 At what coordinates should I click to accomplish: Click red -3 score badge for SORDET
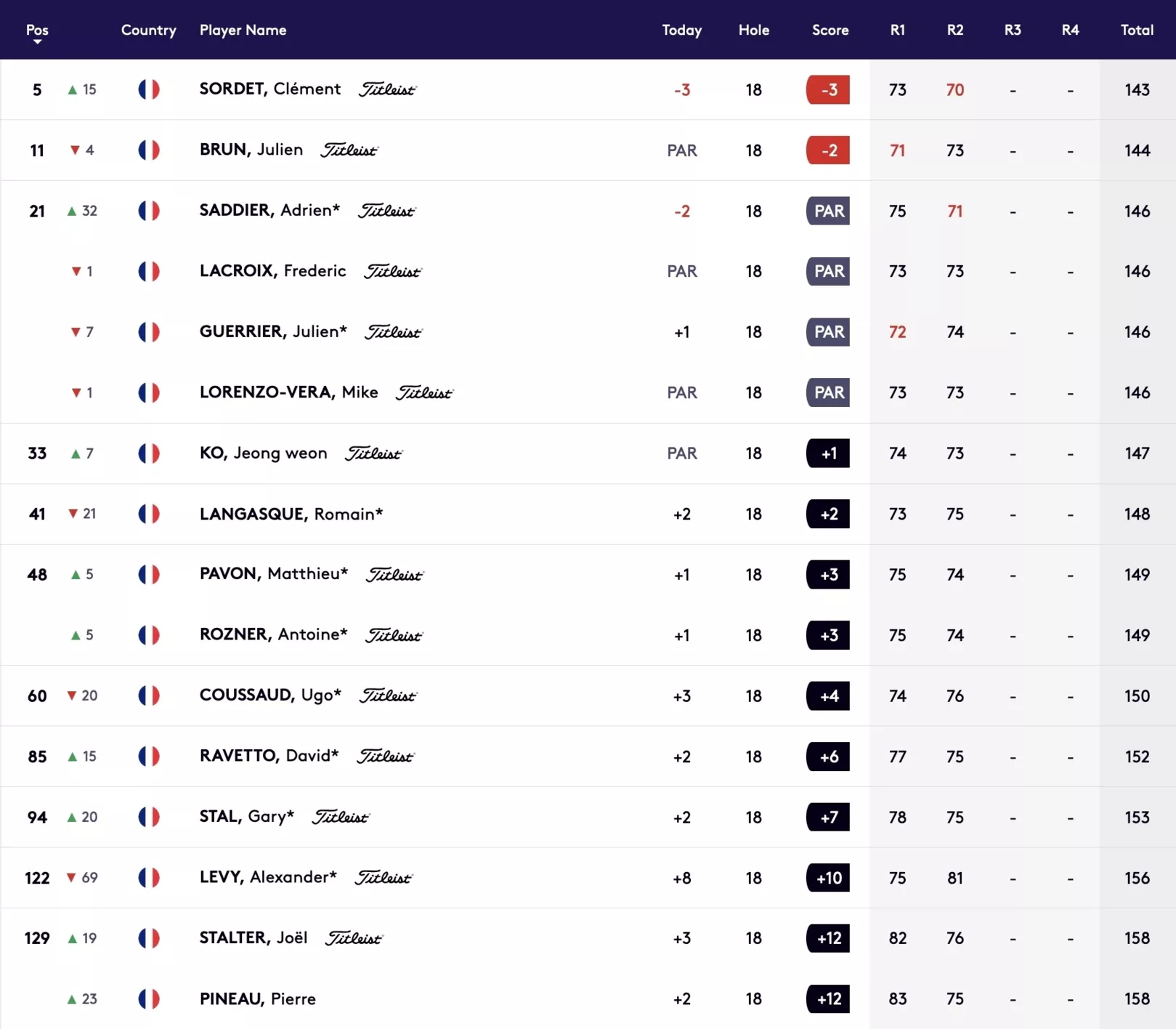pos(828,90)
